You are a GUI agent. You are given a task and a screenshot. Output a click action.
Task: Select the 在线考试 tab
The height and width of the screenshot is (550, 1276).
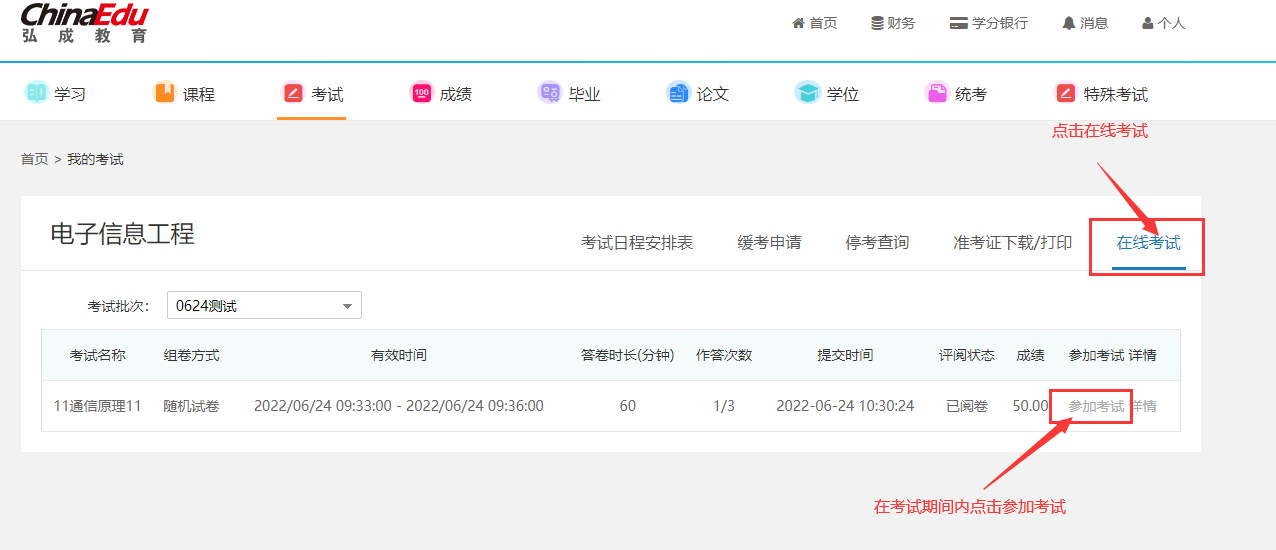tap(1148, 243)
